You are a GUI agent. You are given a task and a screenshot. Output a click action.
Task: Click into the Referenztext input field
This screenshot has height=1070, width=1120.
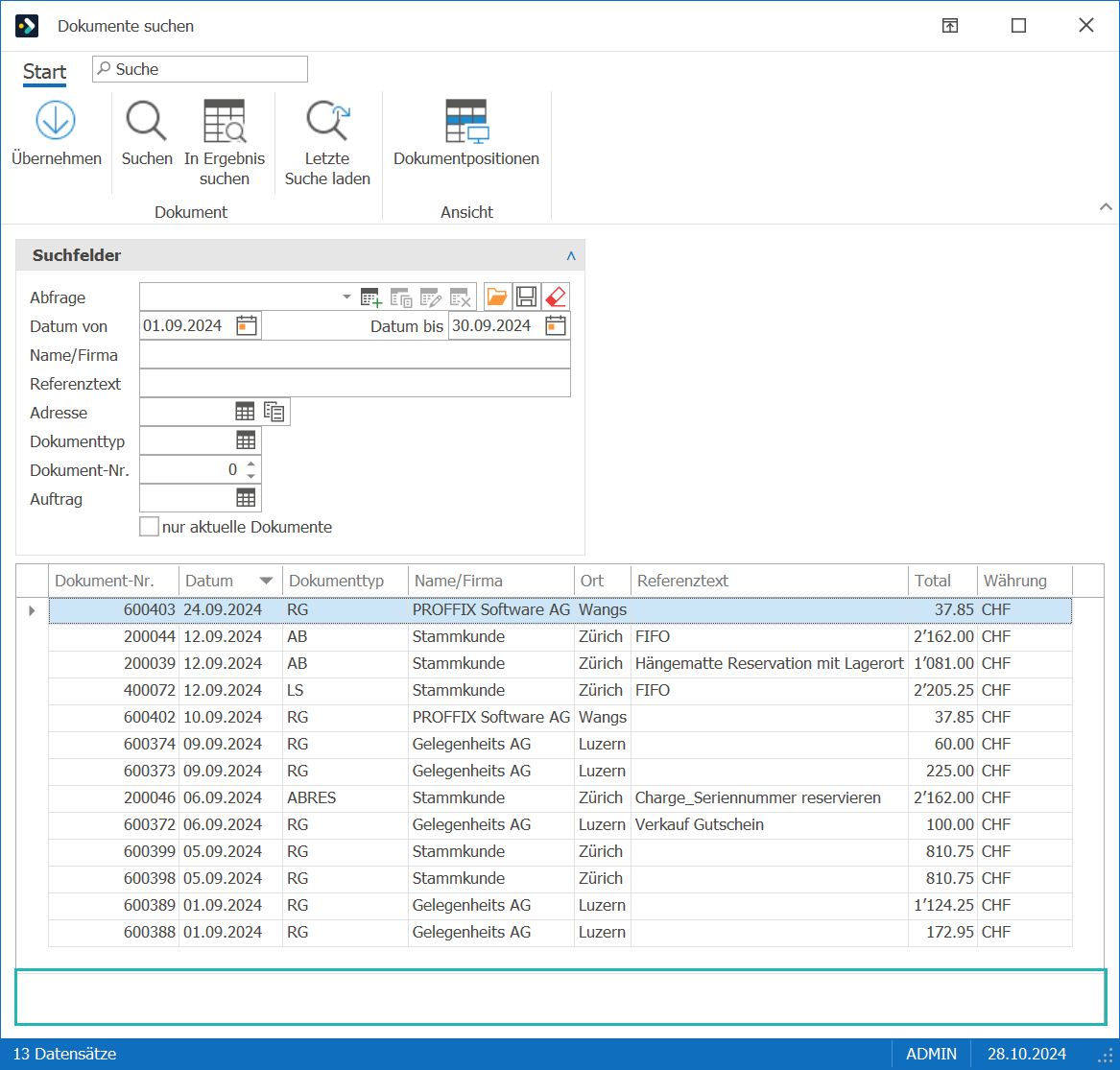355,383
